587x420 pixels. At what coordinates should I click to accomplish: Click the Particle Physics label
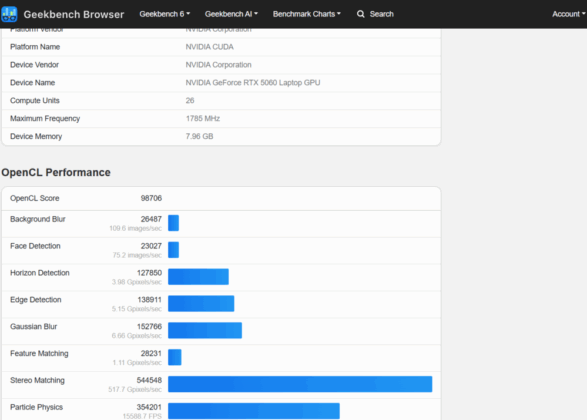pos(36,407)
